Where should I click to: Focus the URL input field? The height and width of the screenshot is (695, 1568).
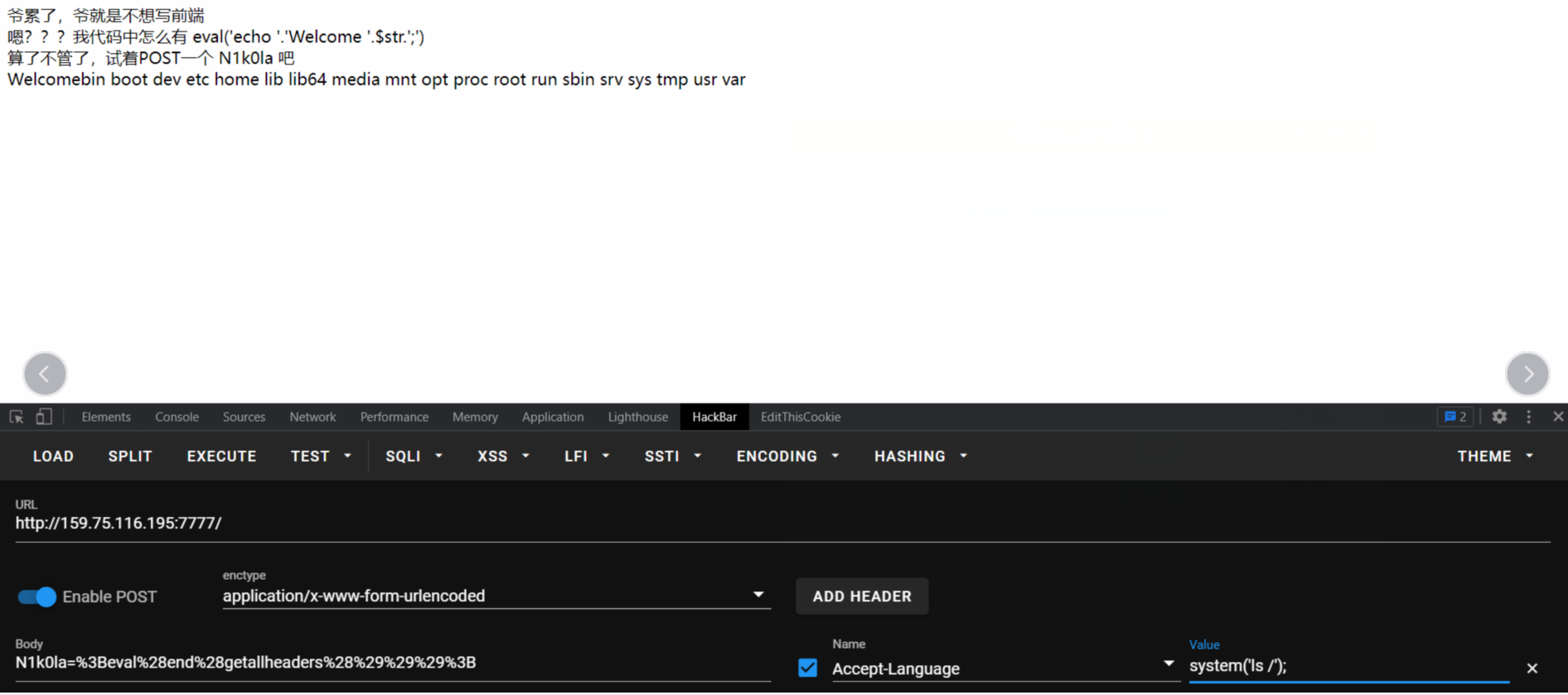pyautogui.click(x=782, y=523)
